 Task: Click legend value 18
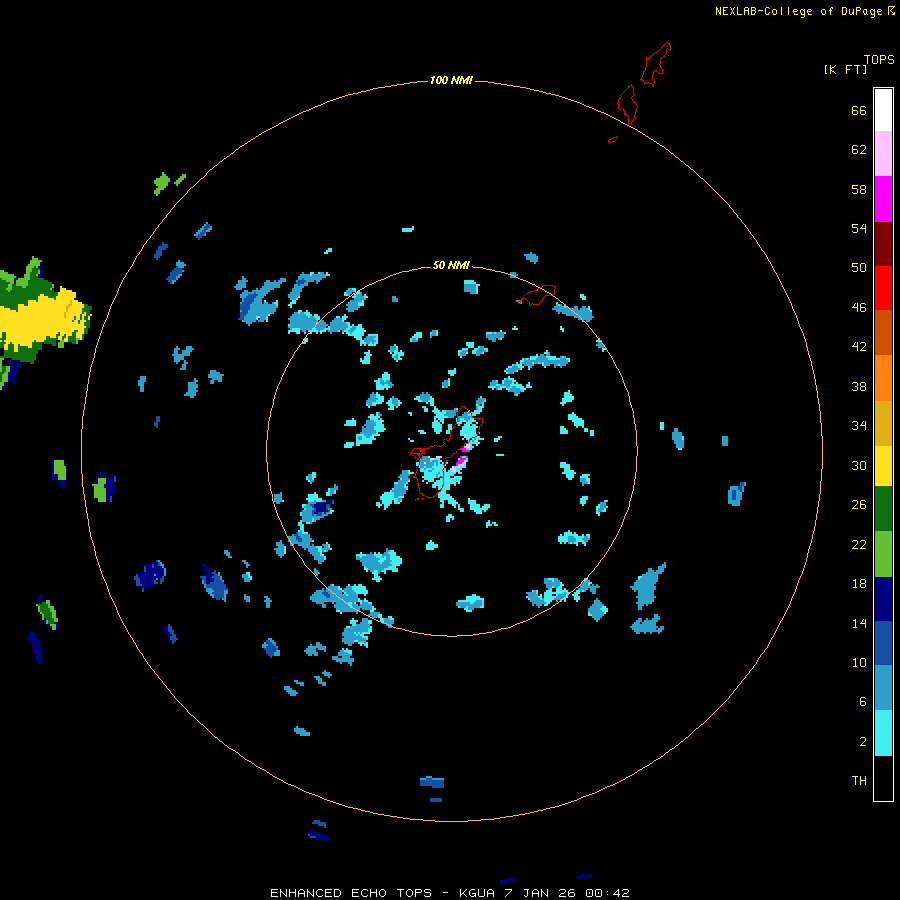(859, 584)
